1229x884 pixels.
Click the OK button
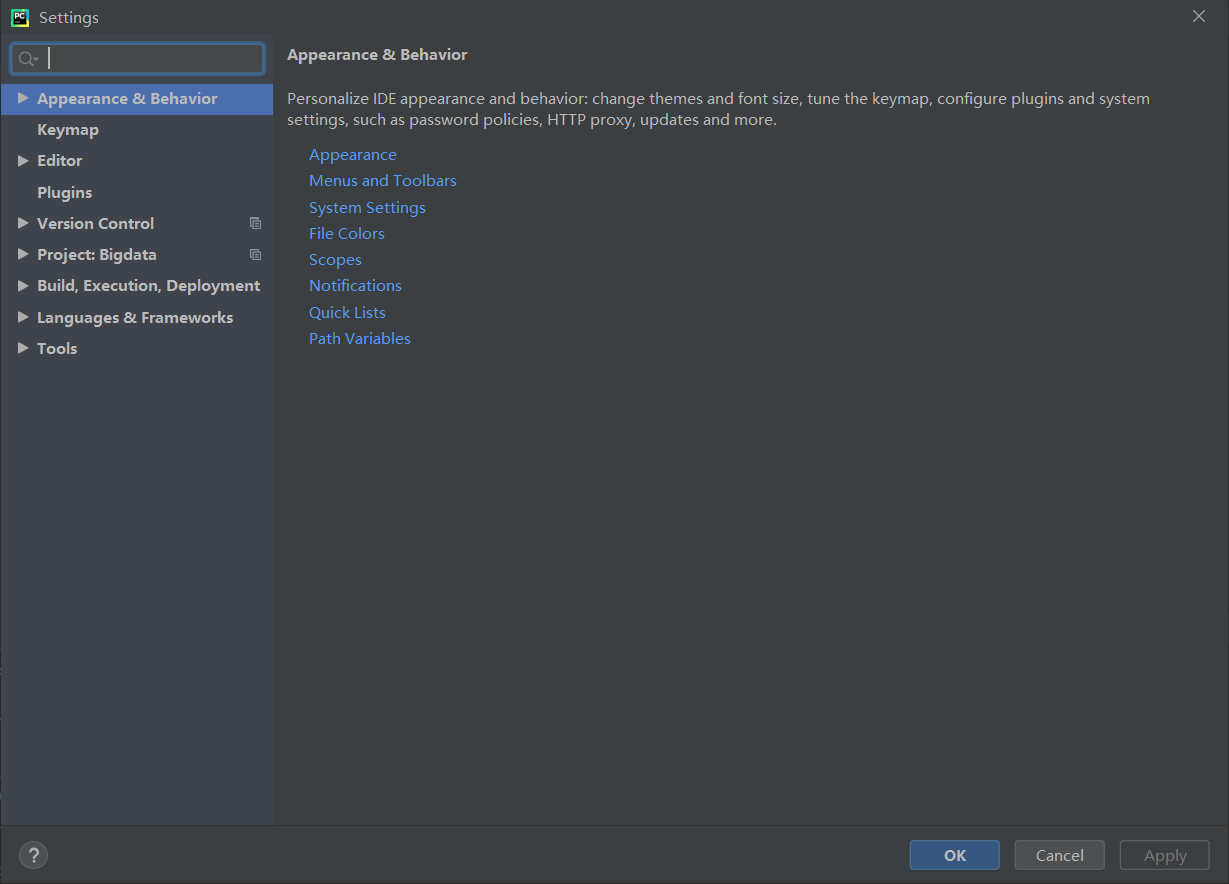[x=954, y=855]
